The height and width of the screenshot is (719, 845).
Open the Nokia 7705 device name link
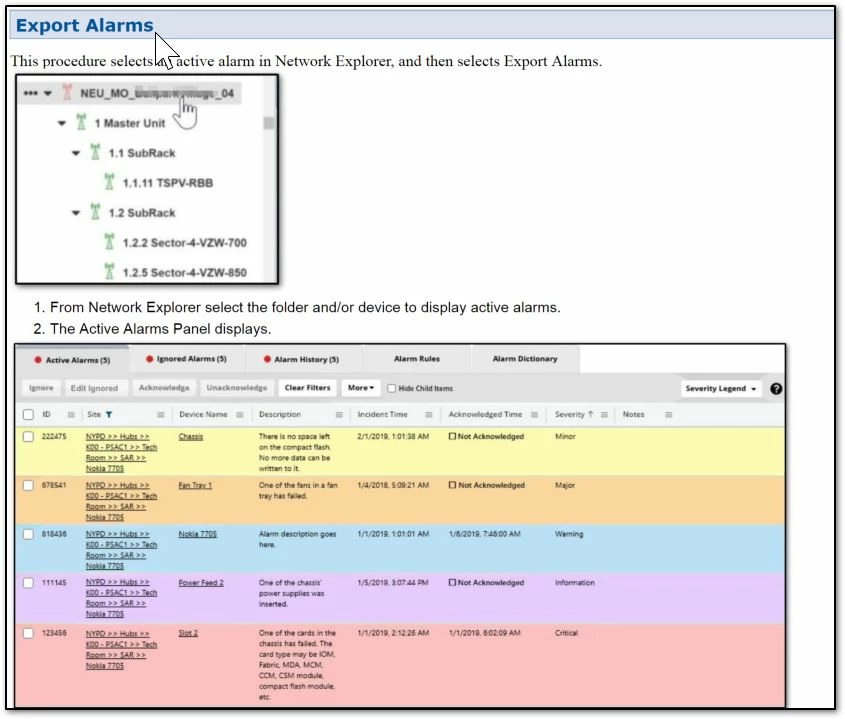198,534
